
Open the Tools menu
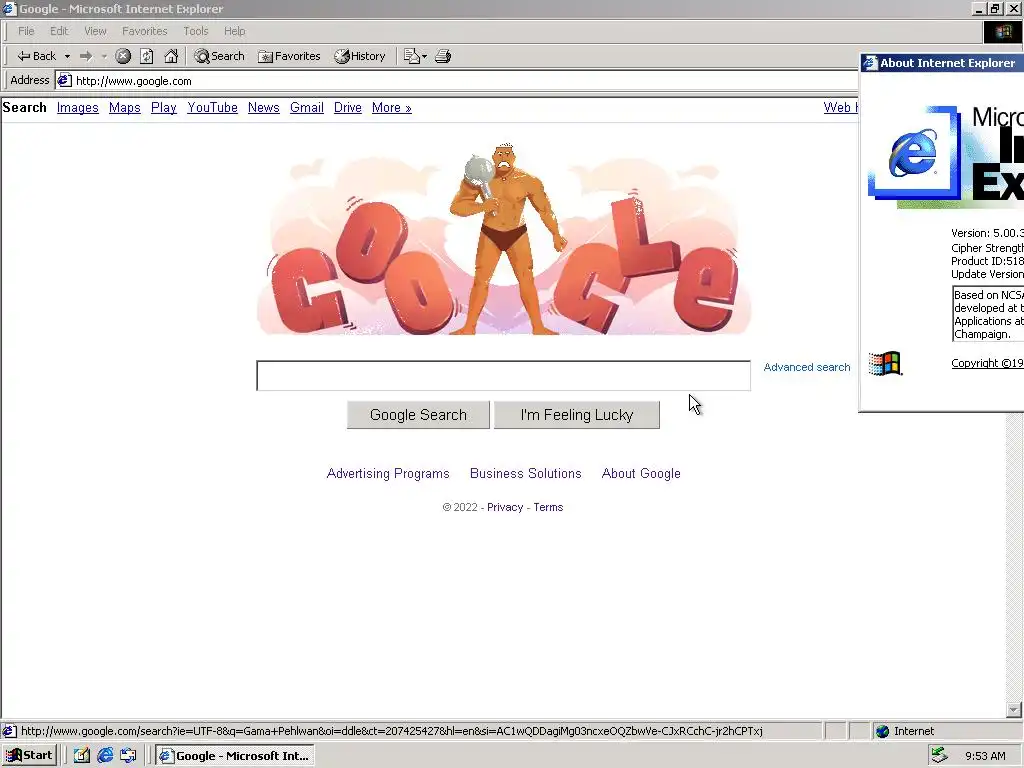click(196, 31)
